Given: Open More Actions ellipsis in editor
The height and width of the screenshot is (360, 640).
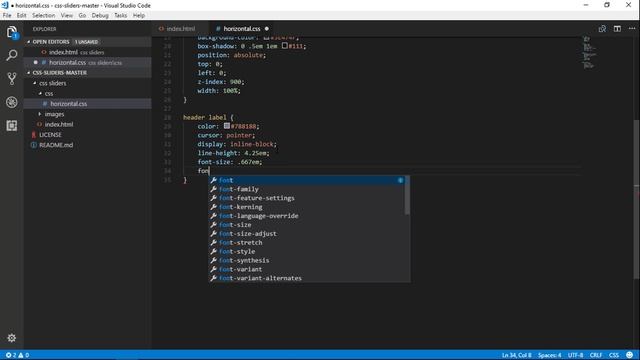Looking at the screenshot, I should (x=632, y=29).
